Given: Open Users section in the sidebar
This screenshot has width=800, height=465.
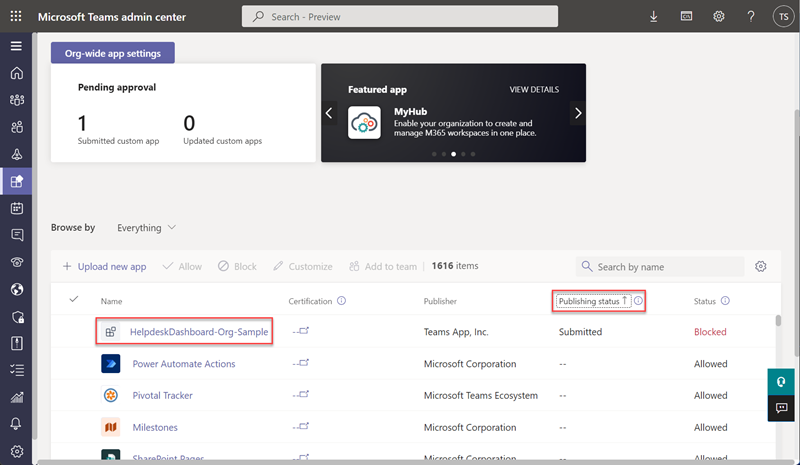Looking at the screenshot, I should (17, 127).
